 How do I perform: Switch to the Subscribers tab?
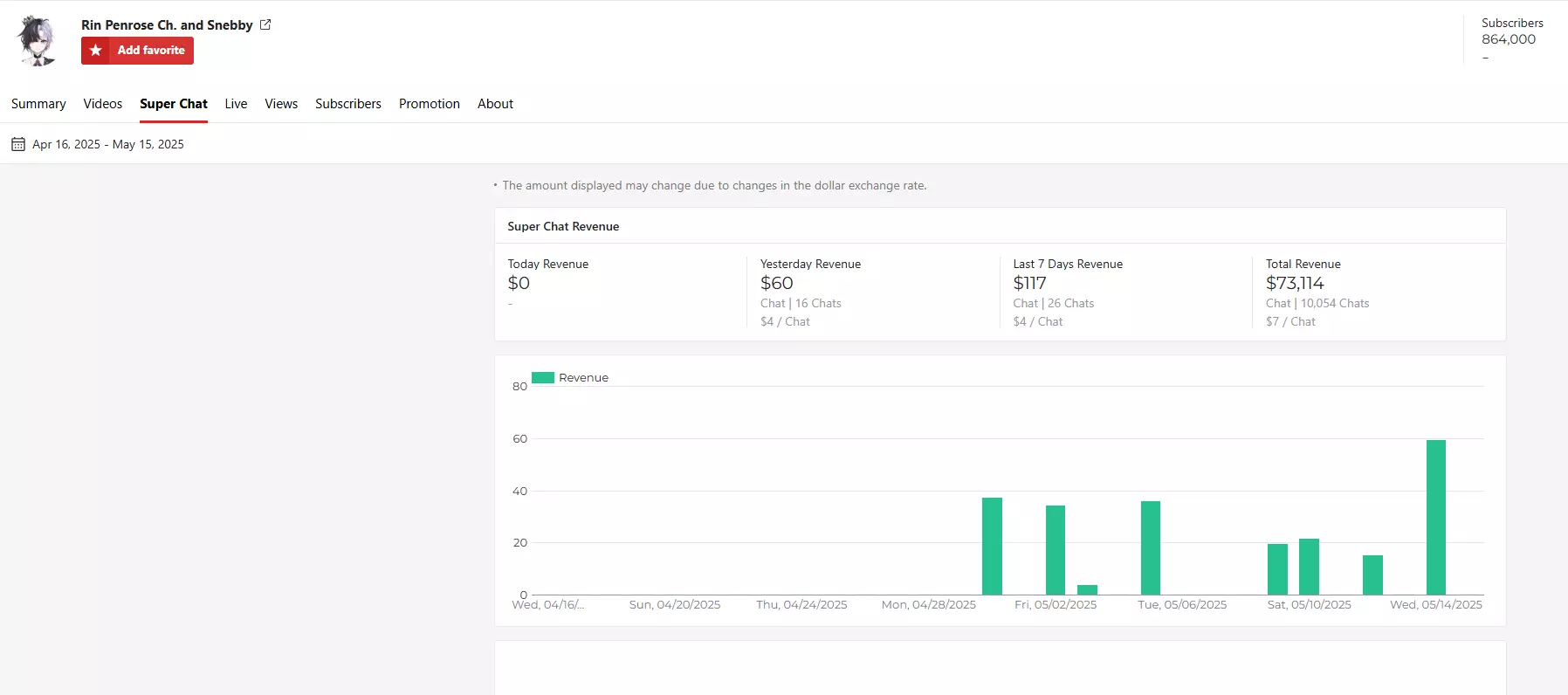(x=348, y=104)
